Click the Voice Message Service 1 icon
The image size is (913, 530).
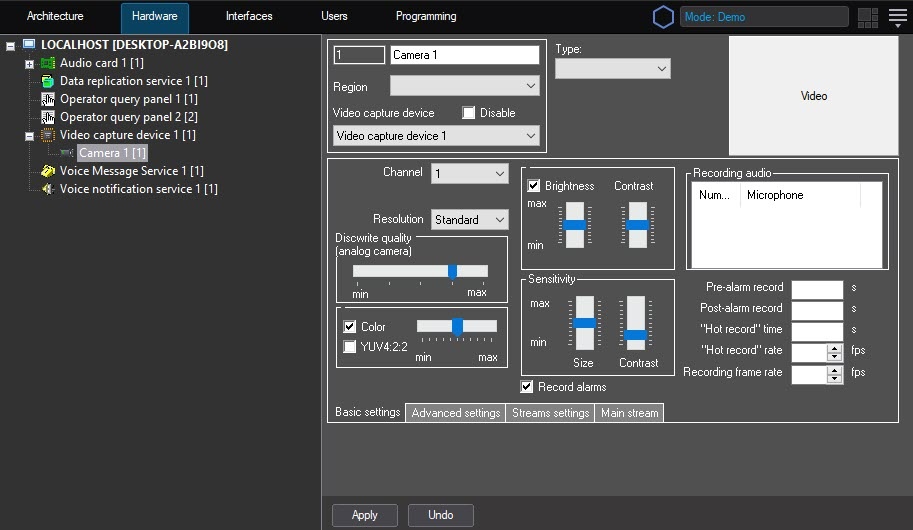pos(48,171)
